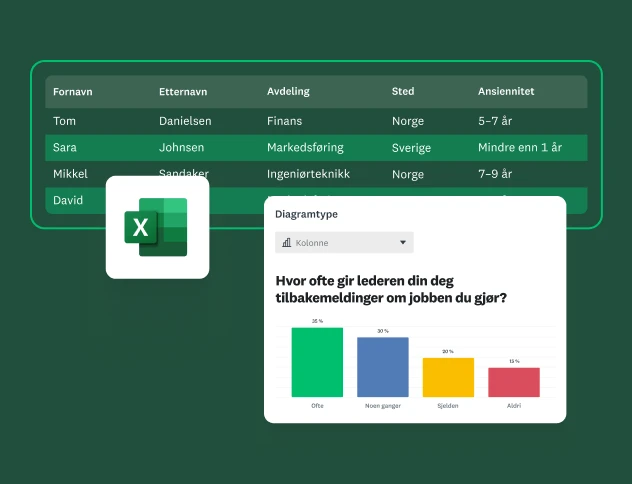Click the 7–9 år seniority cell
Viewport: 632px width, 484px height.
[495, 174]
